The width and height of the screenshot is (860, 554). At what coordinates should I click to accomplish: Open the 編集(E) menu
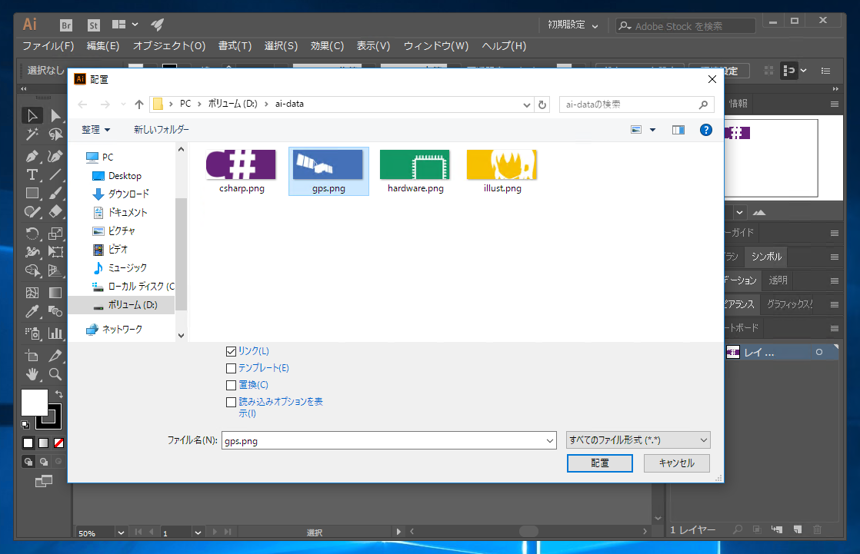pos(103,46)
